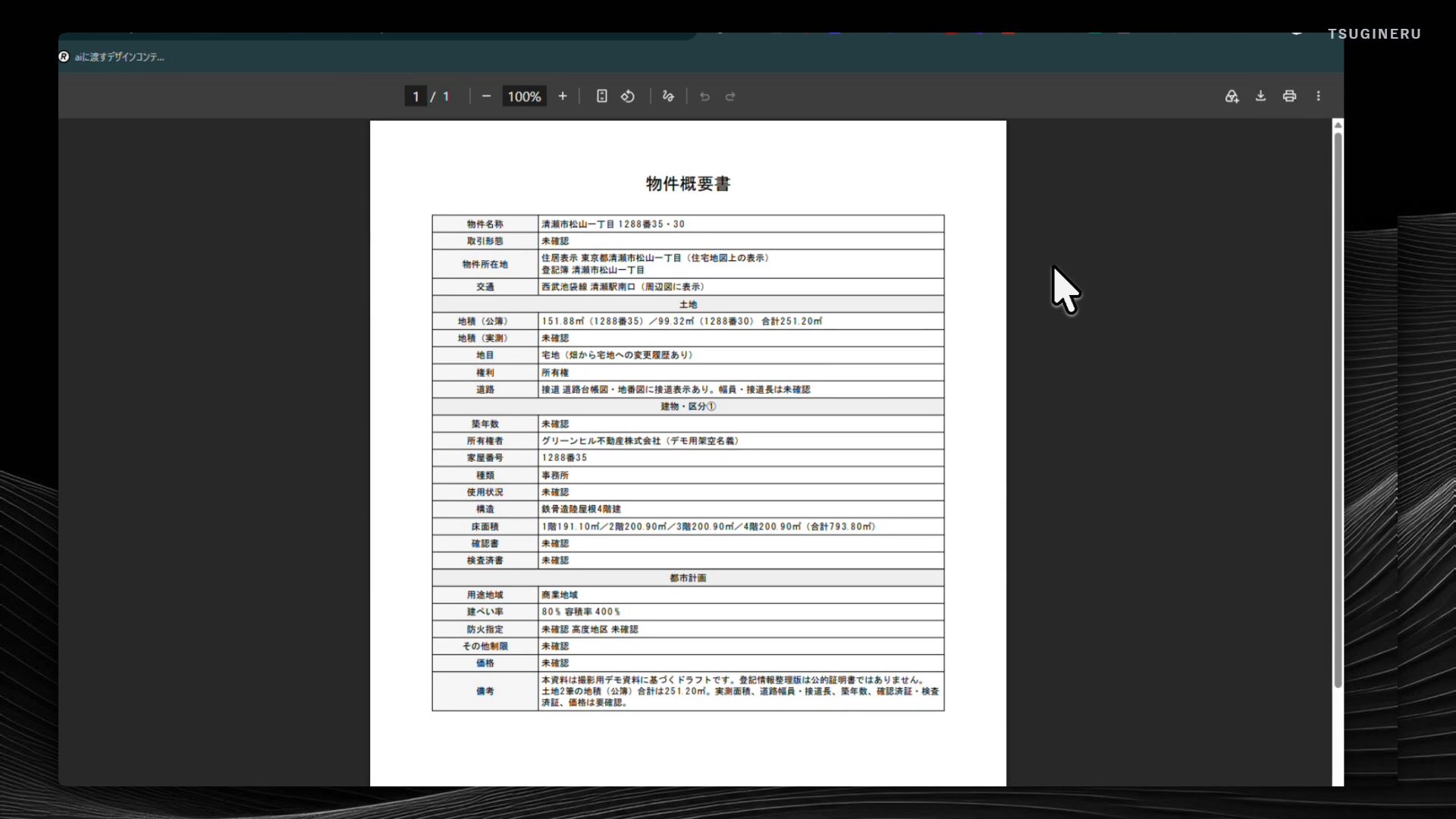Click the 構造 row label
The height and width of the screenshot is (819, 1456).
(x=485, y=510)
